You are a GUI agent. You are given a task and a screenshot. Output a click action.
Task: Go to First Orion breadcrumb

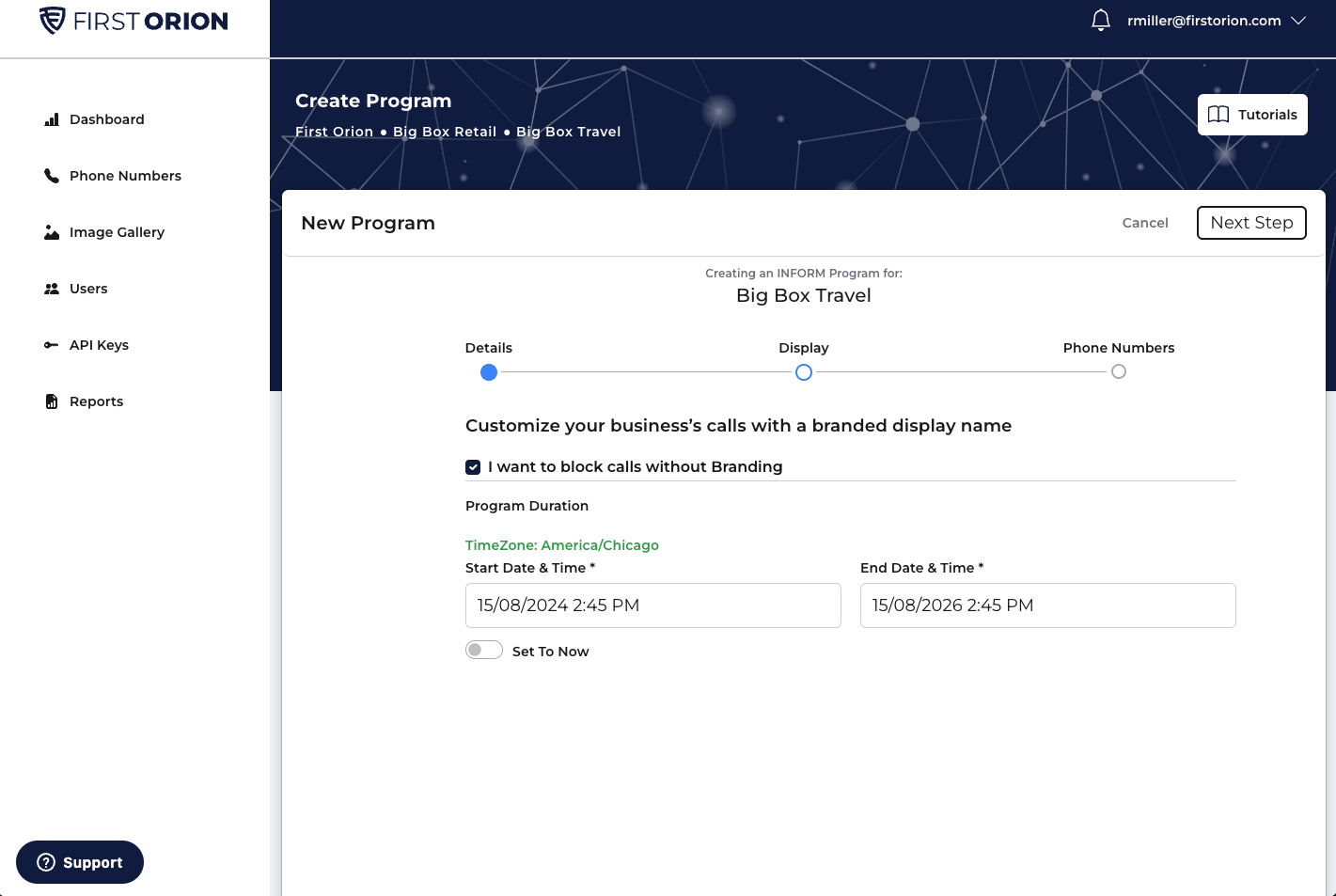(x=334, y=132)
